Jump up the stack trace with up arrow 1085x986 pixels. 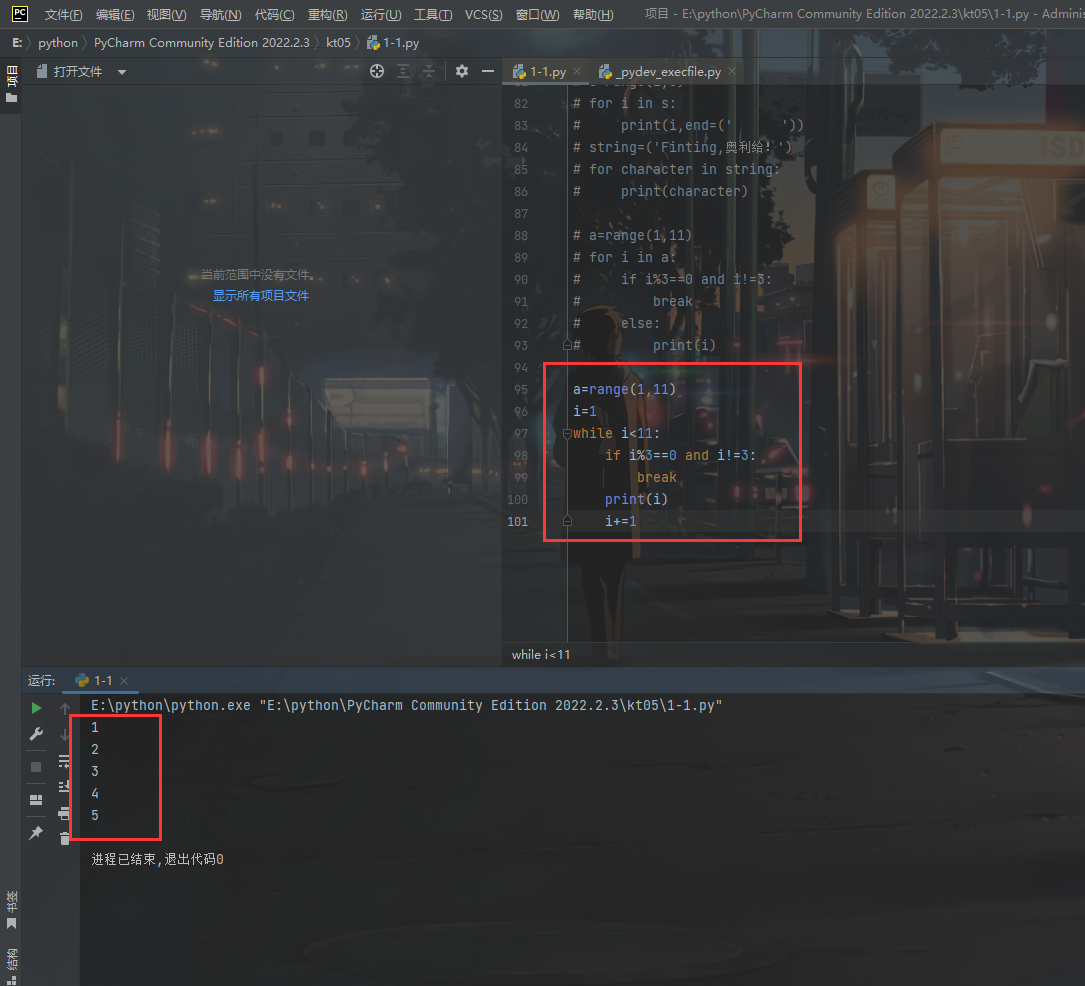64,708
